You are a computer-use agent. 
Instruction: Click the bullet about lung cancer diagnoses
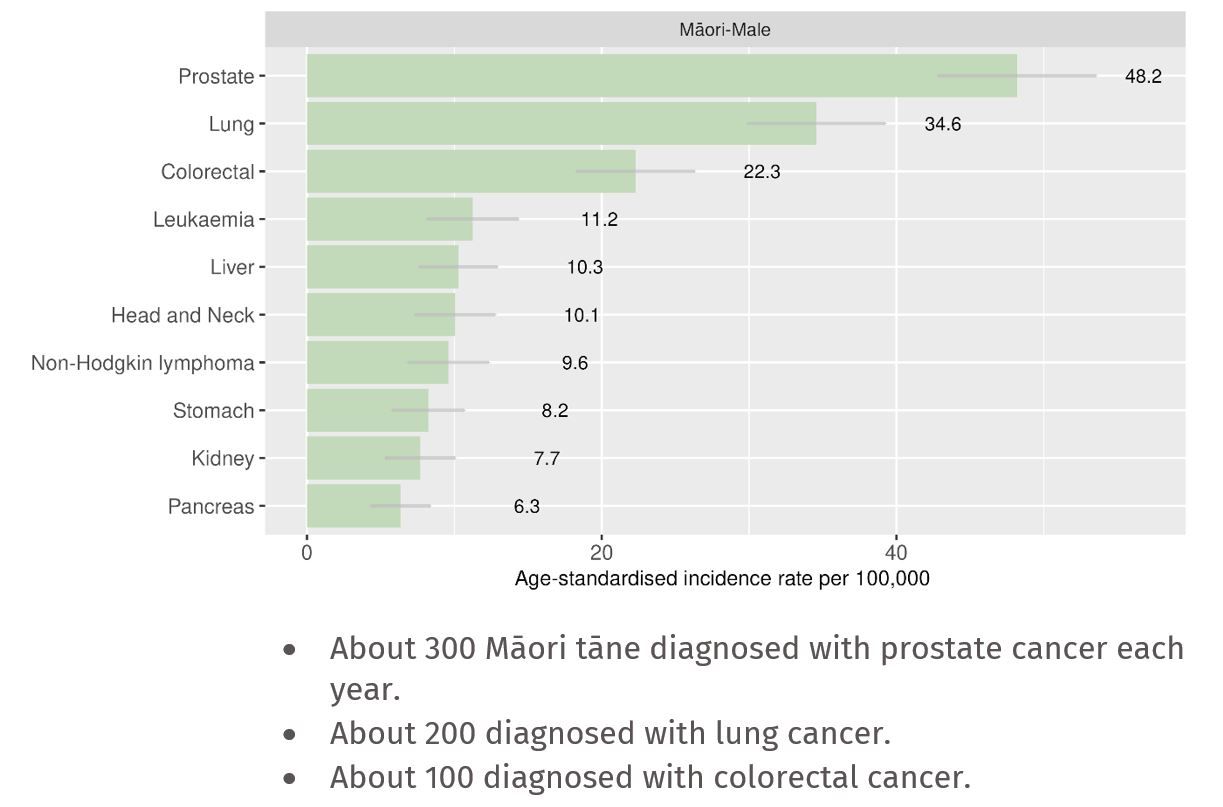[x=609, y=733]
